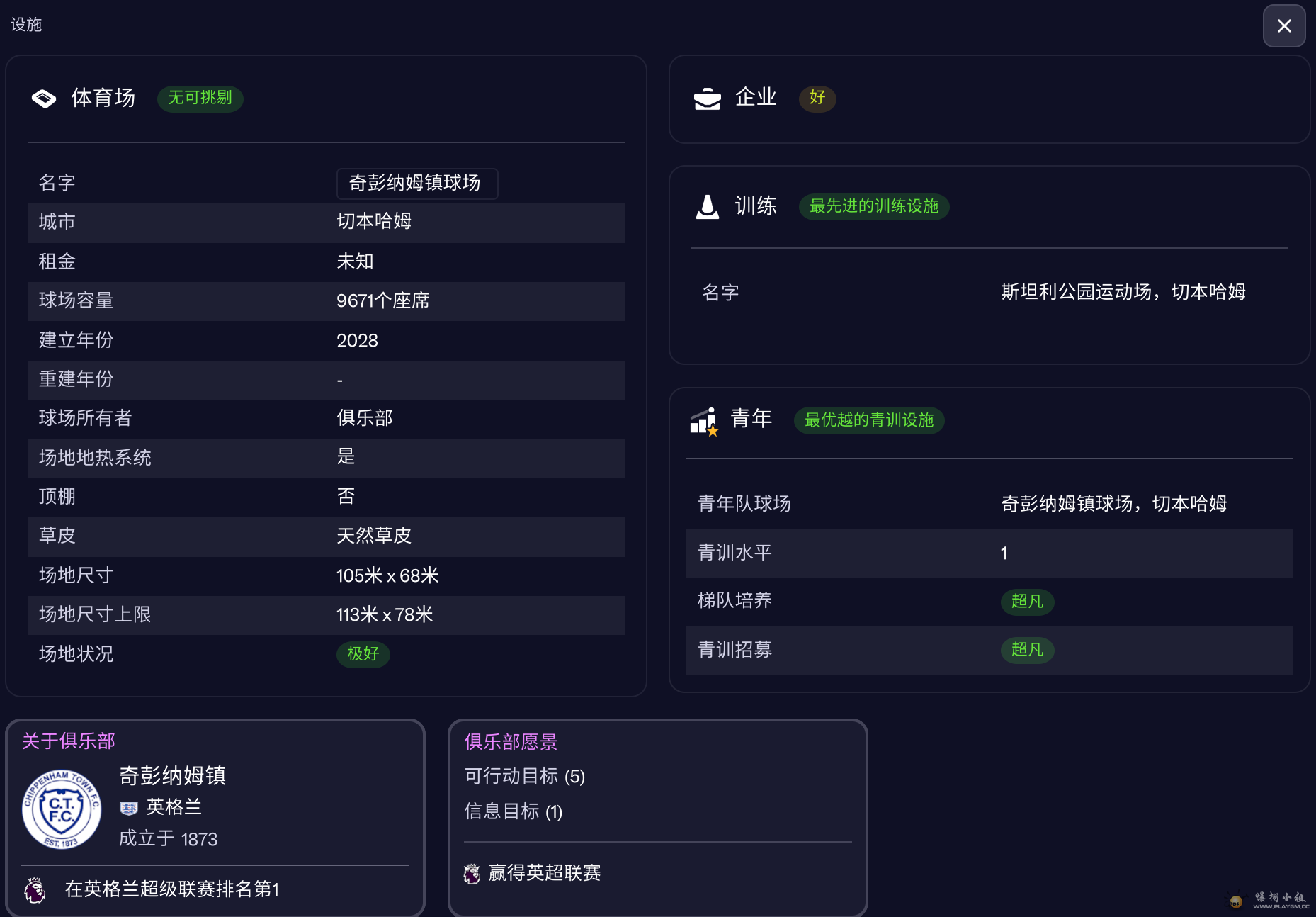Click the England flag icon next to 英格兰
This screenshot has width=1316, height=917.
point(129,809)
